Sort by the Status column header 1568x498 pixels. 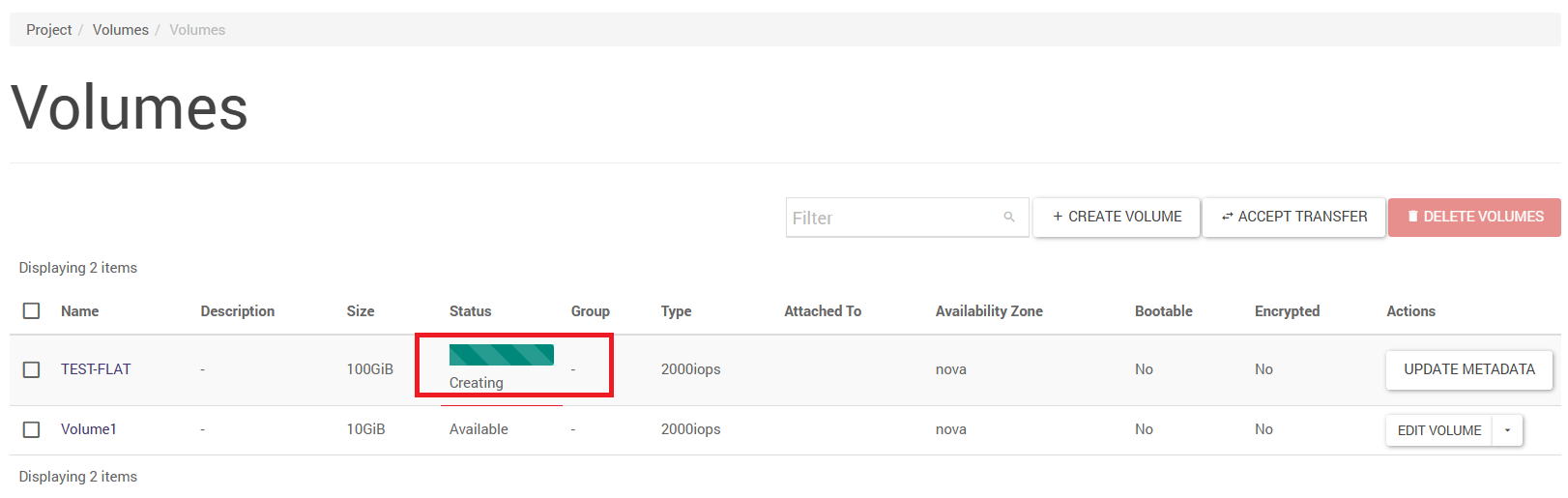click(470, 311)
